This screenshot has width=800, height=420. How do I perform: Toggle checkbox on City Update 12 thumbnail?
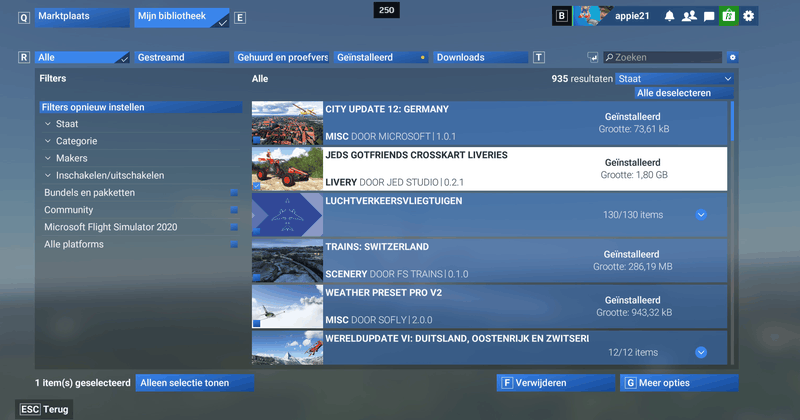pos(256,140)
